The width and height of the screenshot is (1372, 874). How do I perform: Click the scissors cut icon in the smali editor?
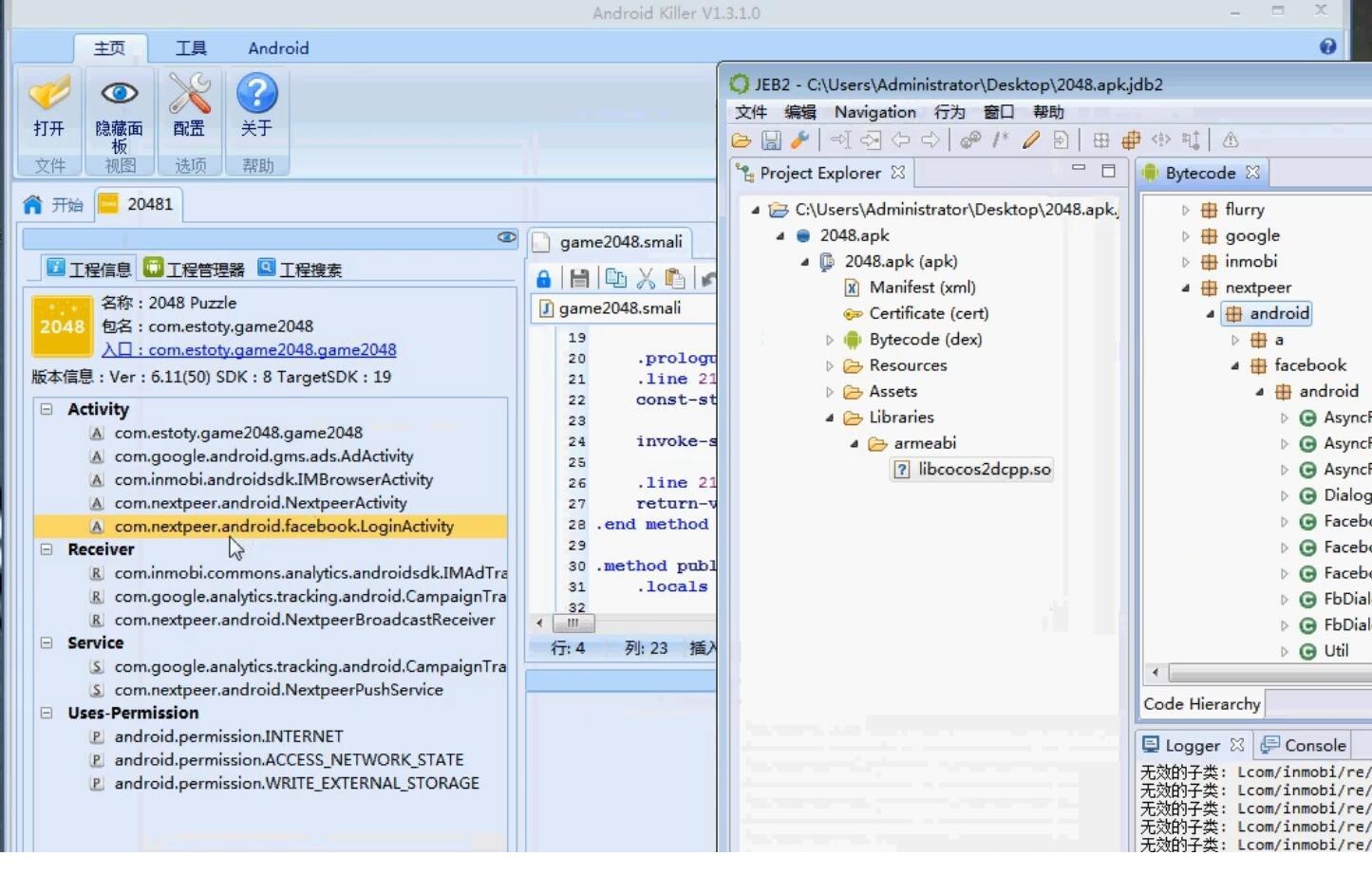646,278
